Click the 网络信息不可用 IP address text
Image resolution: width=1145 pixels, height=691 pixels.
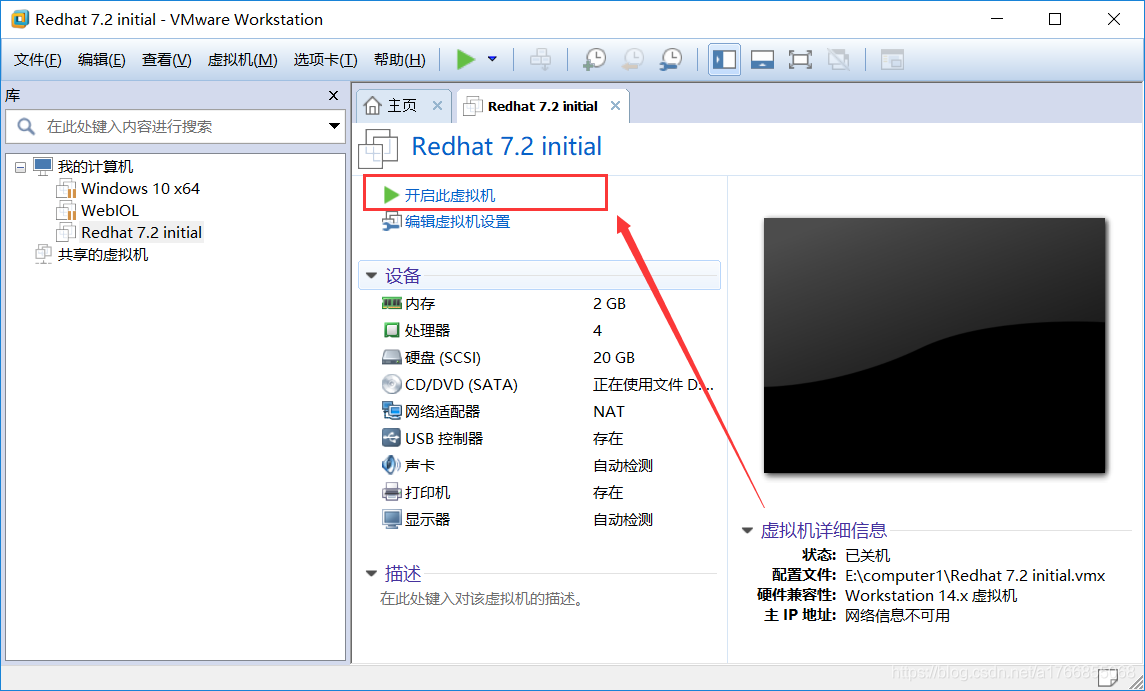897,616
